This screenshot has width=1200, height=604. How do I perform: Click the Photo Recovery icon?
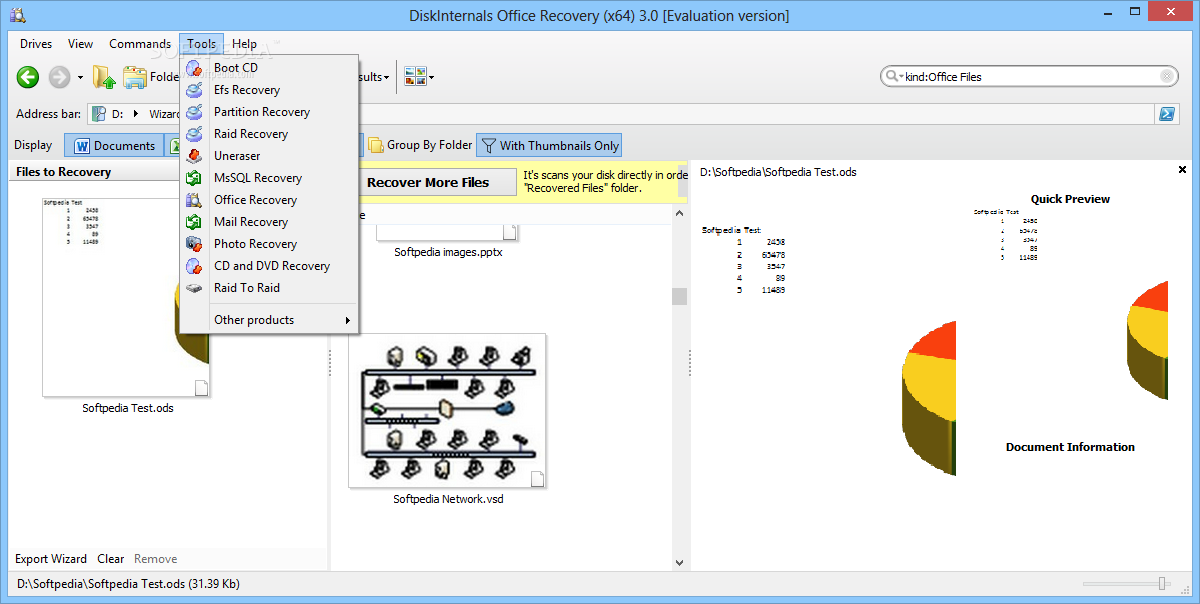click(x=194, y=244)
